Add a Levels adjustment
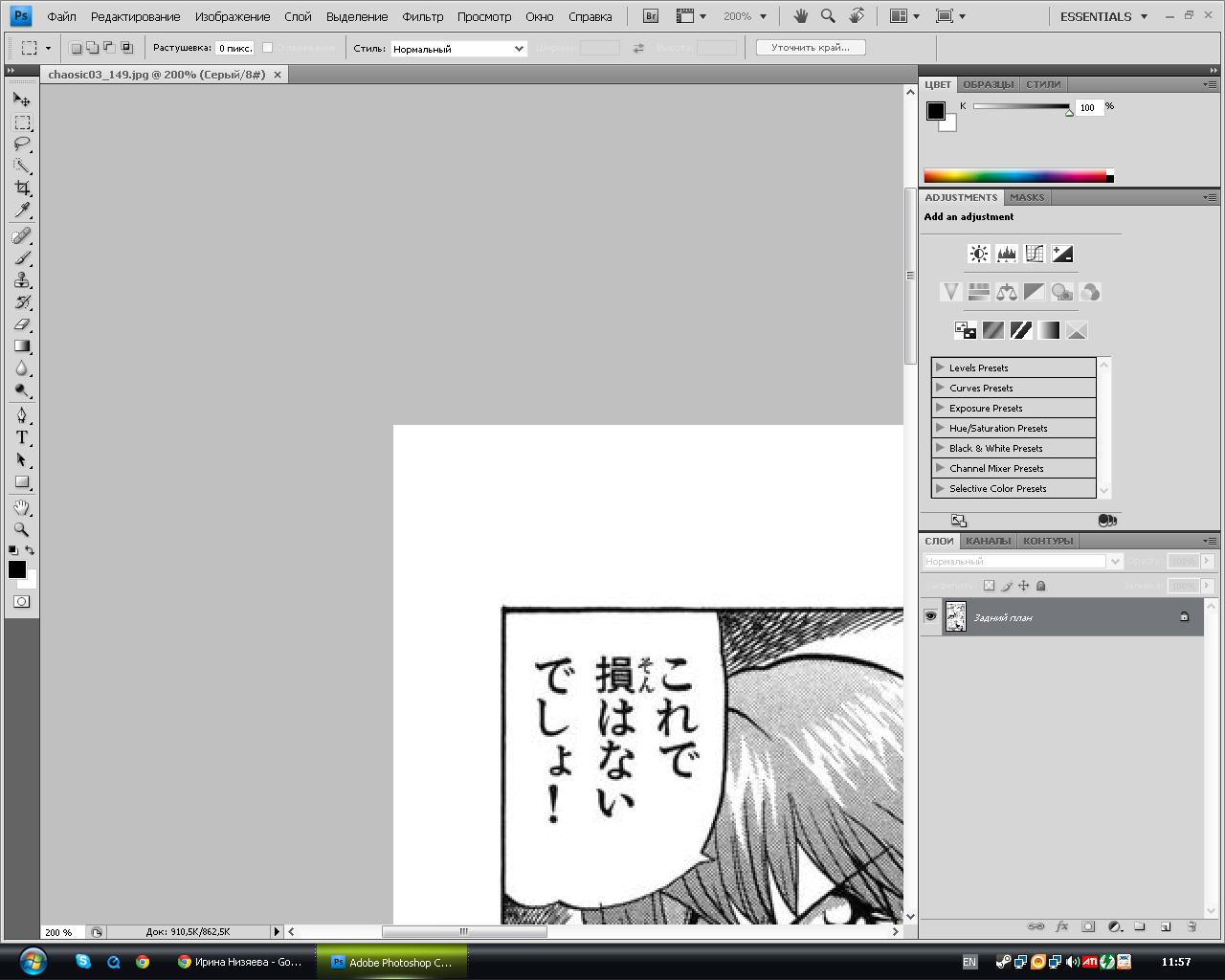Image resolution: width=1225 pixels, height=980 pixels. coord(1006,254)
